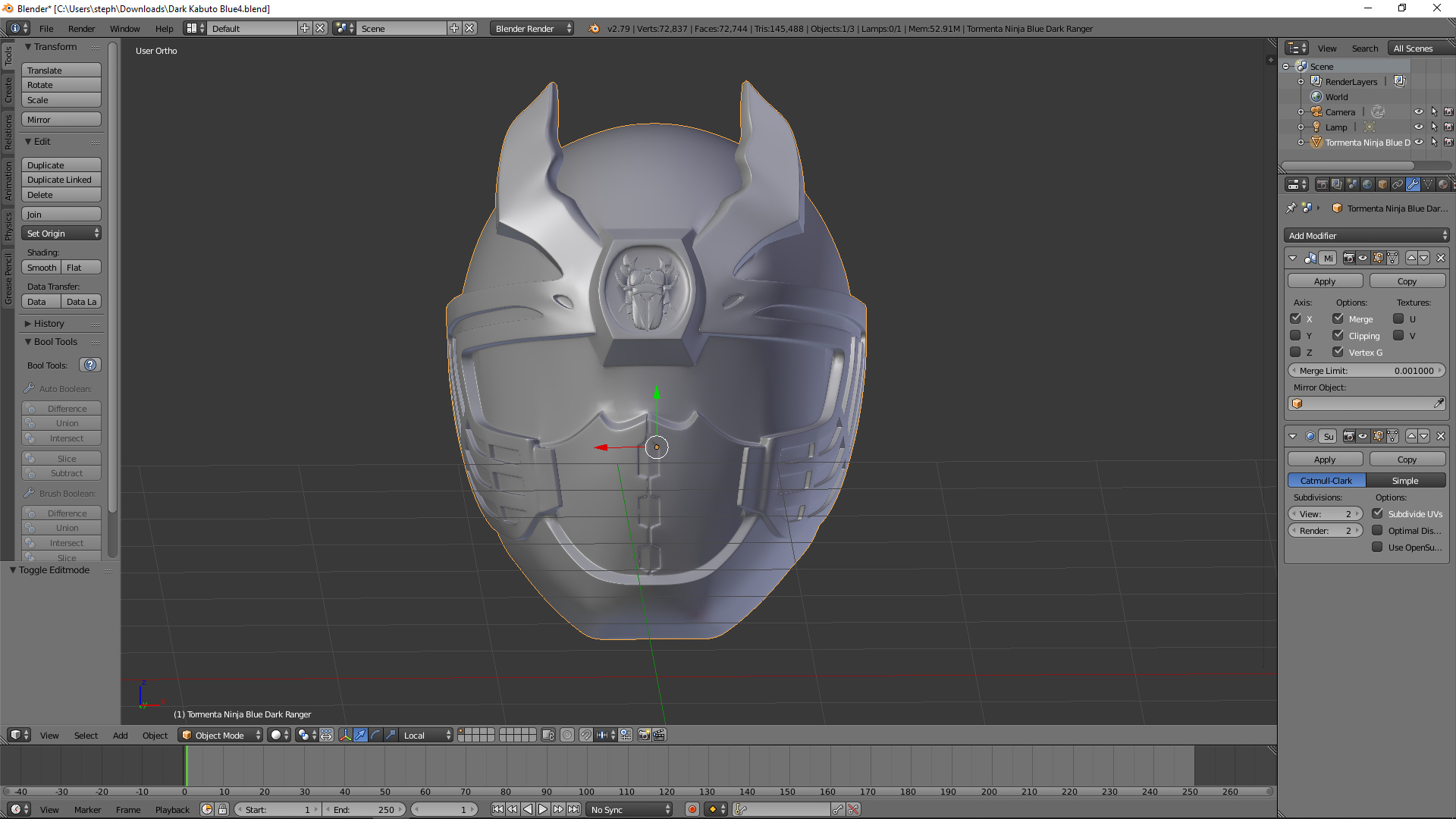Uncheck the Merge option in Mirror modifier
This screenshot has height=819, width=1456.
[x=1338, y=318]
